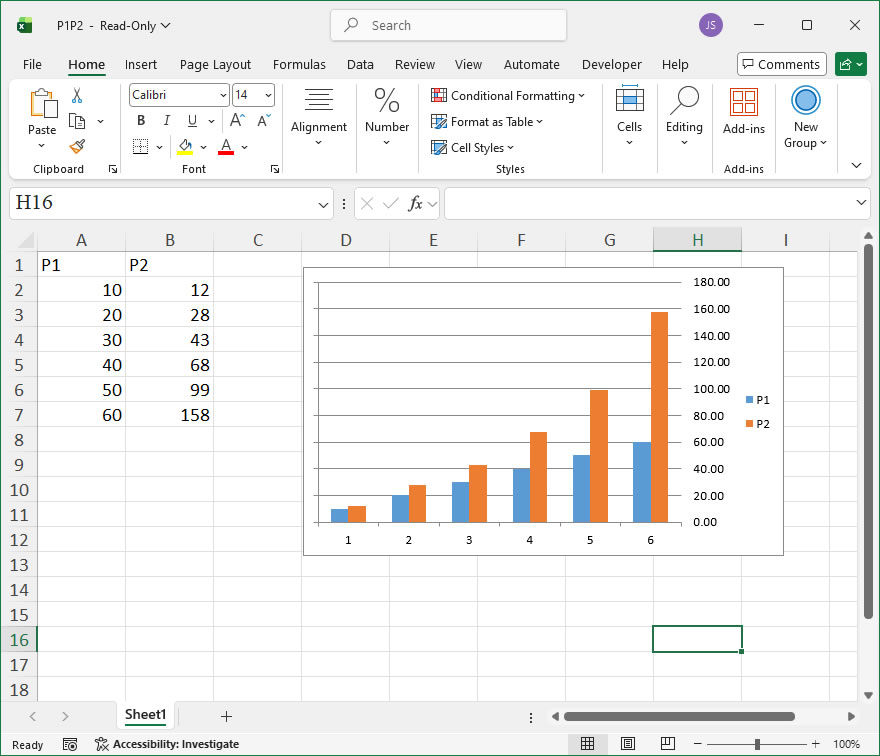The image size is (880, 756).
Task: Click the Editing magnifier icon
Action: click(684, 101)
